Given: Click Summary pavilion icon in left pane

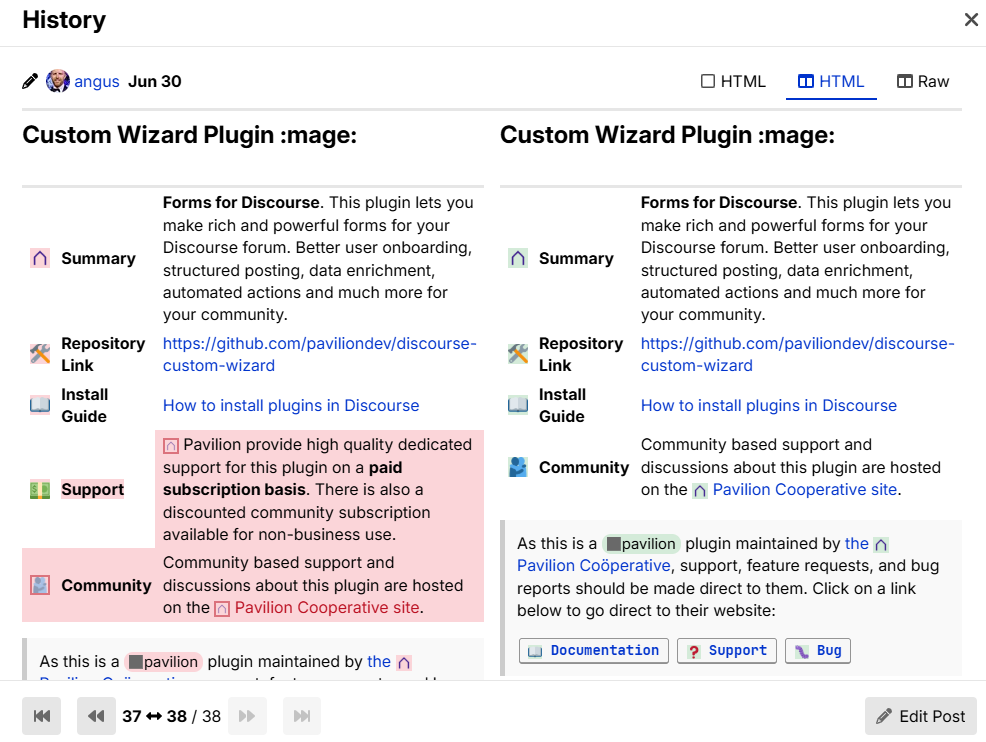Looking at the screenshot, I should click(40, 258).
